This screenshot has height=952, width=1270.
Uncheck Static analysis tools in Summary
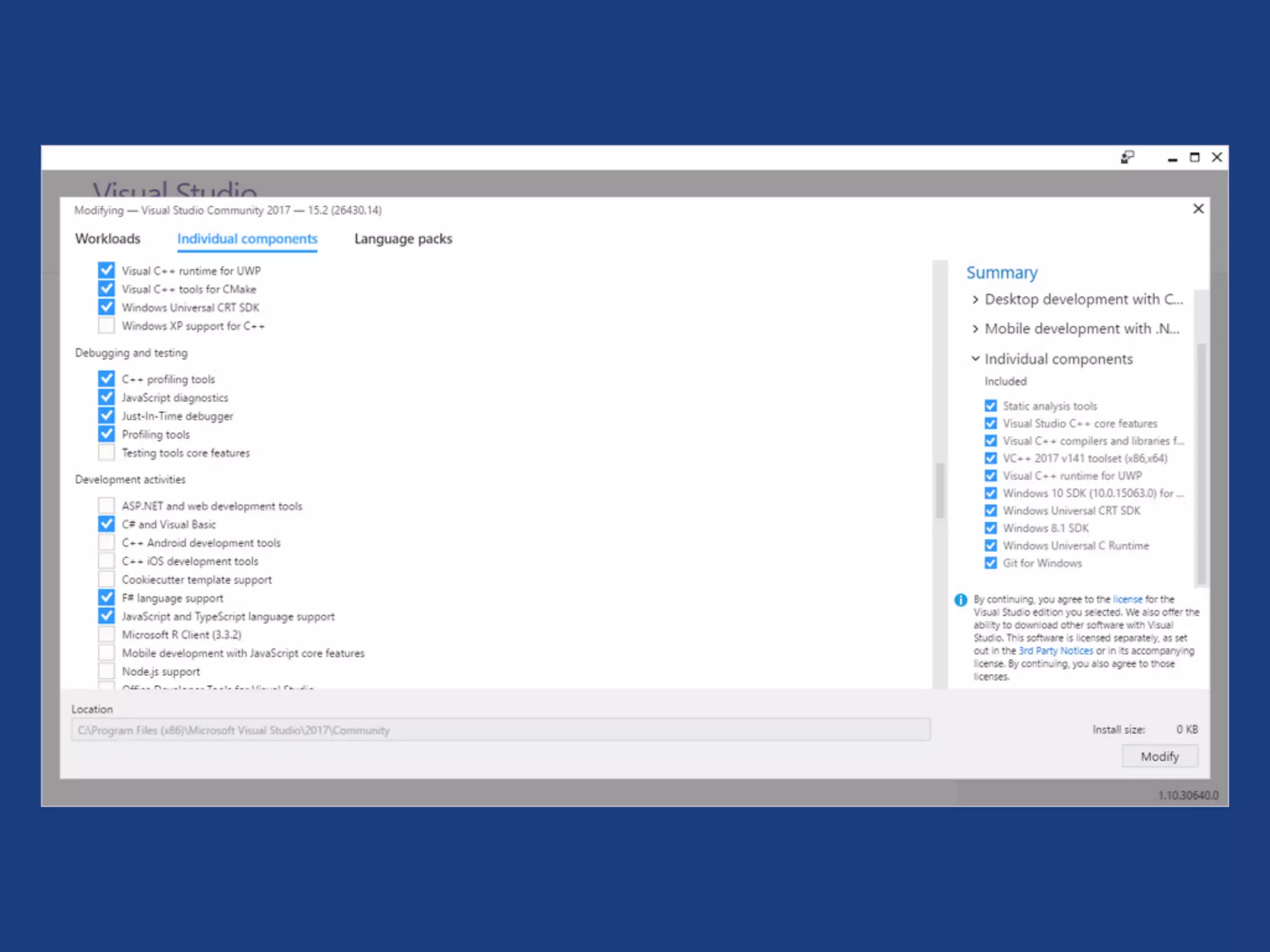991,406
